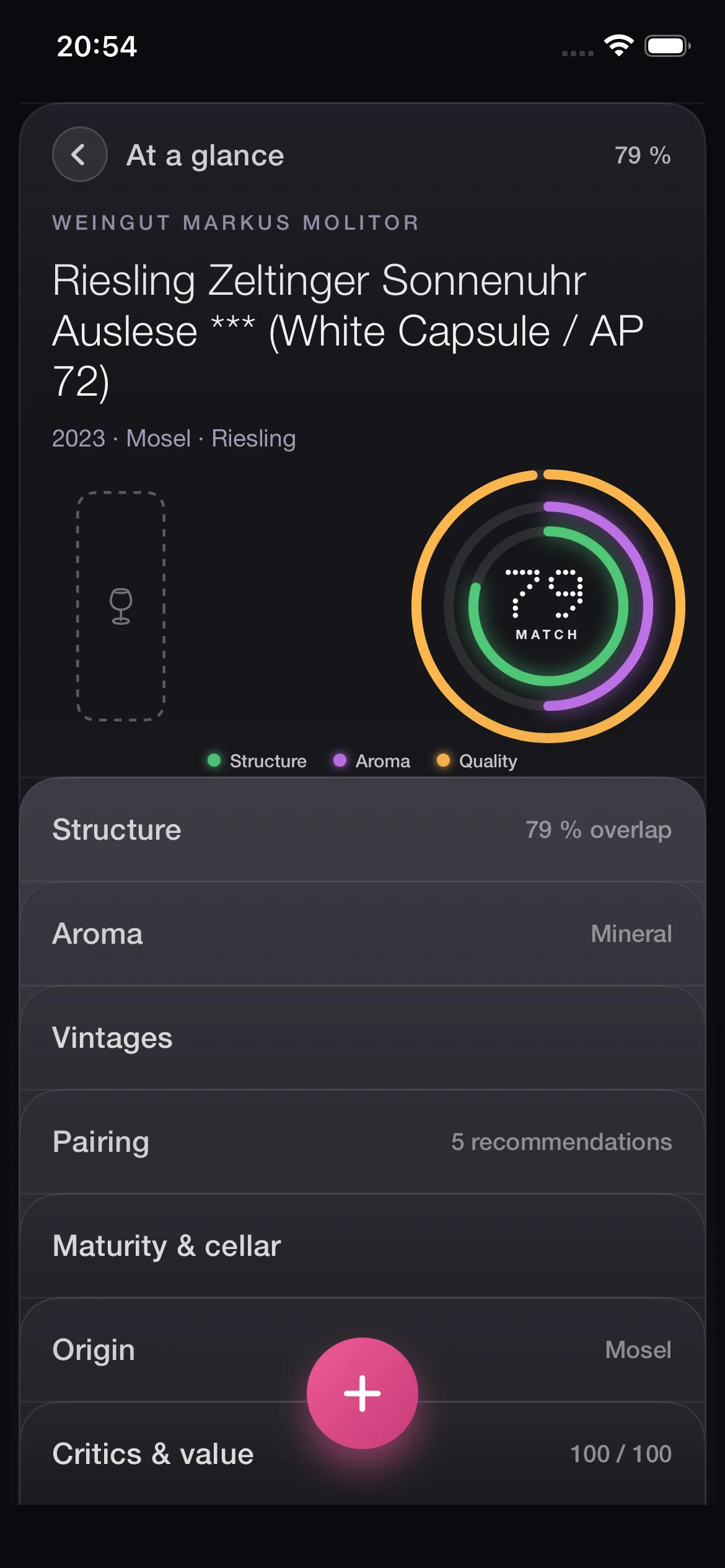Open the Origin row
Viewport: 725px width, 1568px height.
pyautogui.click(x=362, y=1350)
